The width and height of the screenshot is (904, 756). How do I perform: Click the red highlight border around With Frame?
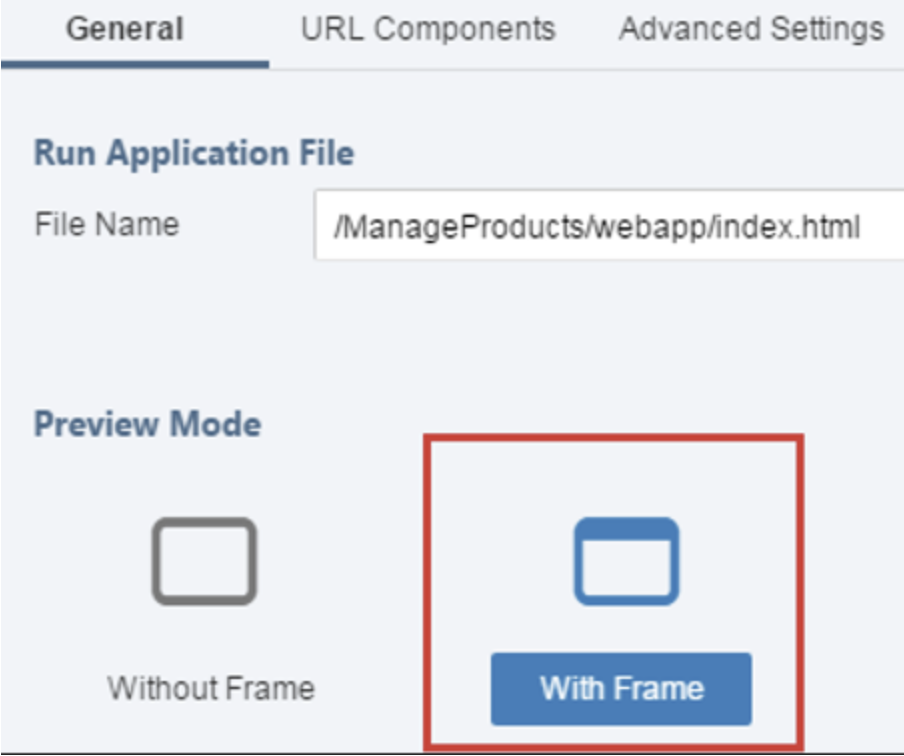point(613,438)
